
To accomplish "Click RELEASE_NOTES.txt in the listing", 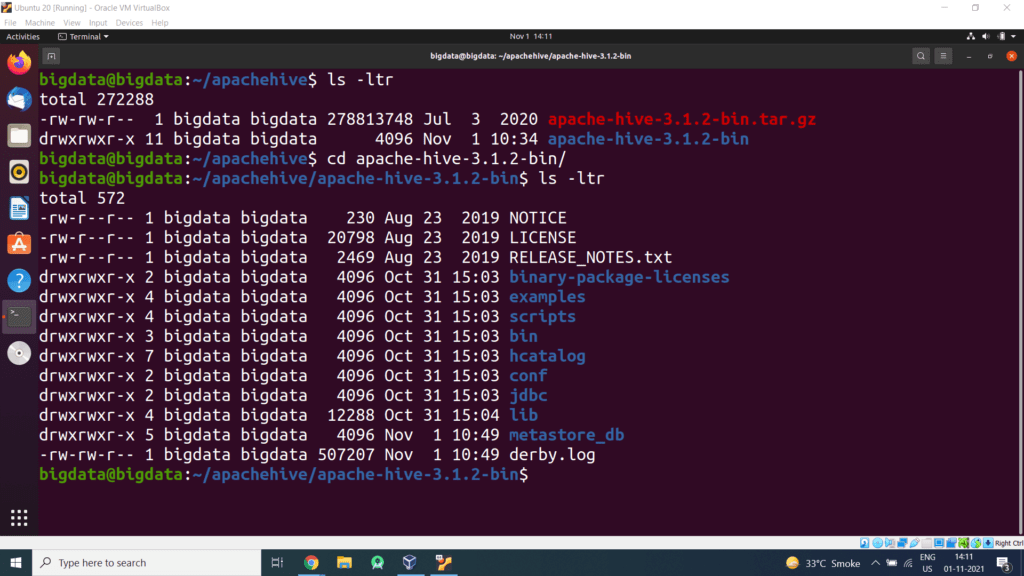I will click(x=590, y=257).
